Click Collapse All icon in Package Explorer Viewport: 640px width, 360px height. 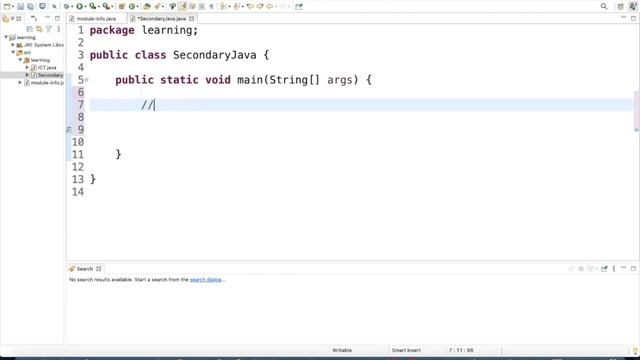tap(29, 29)
